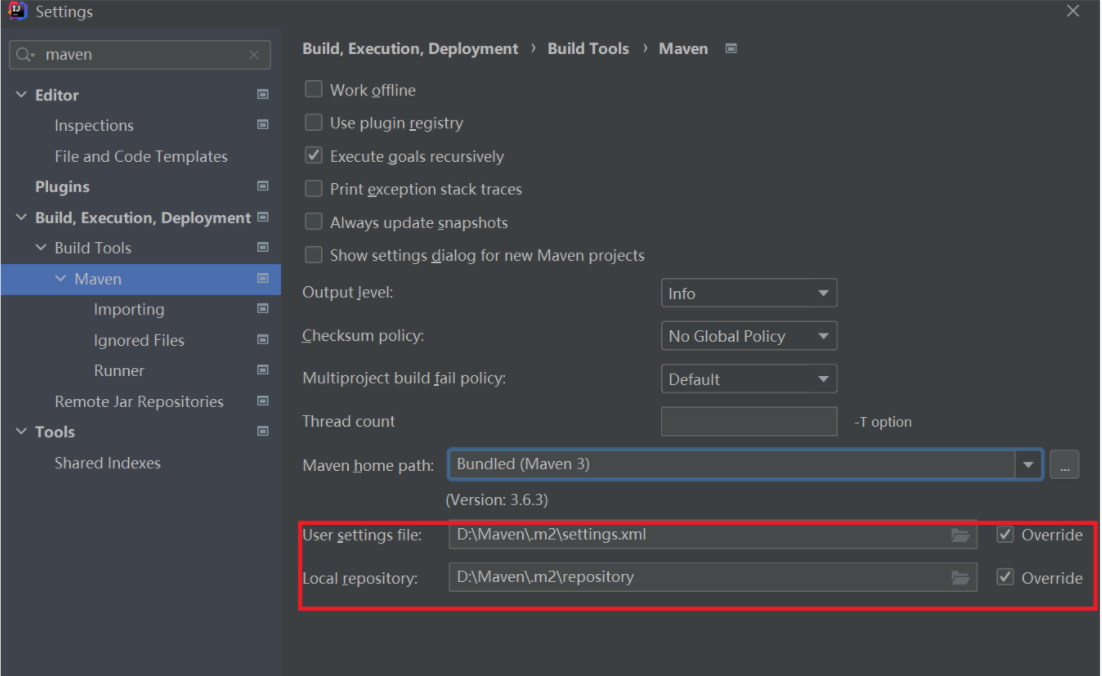Click the -T option label
1102x676 pixels.
883,422
